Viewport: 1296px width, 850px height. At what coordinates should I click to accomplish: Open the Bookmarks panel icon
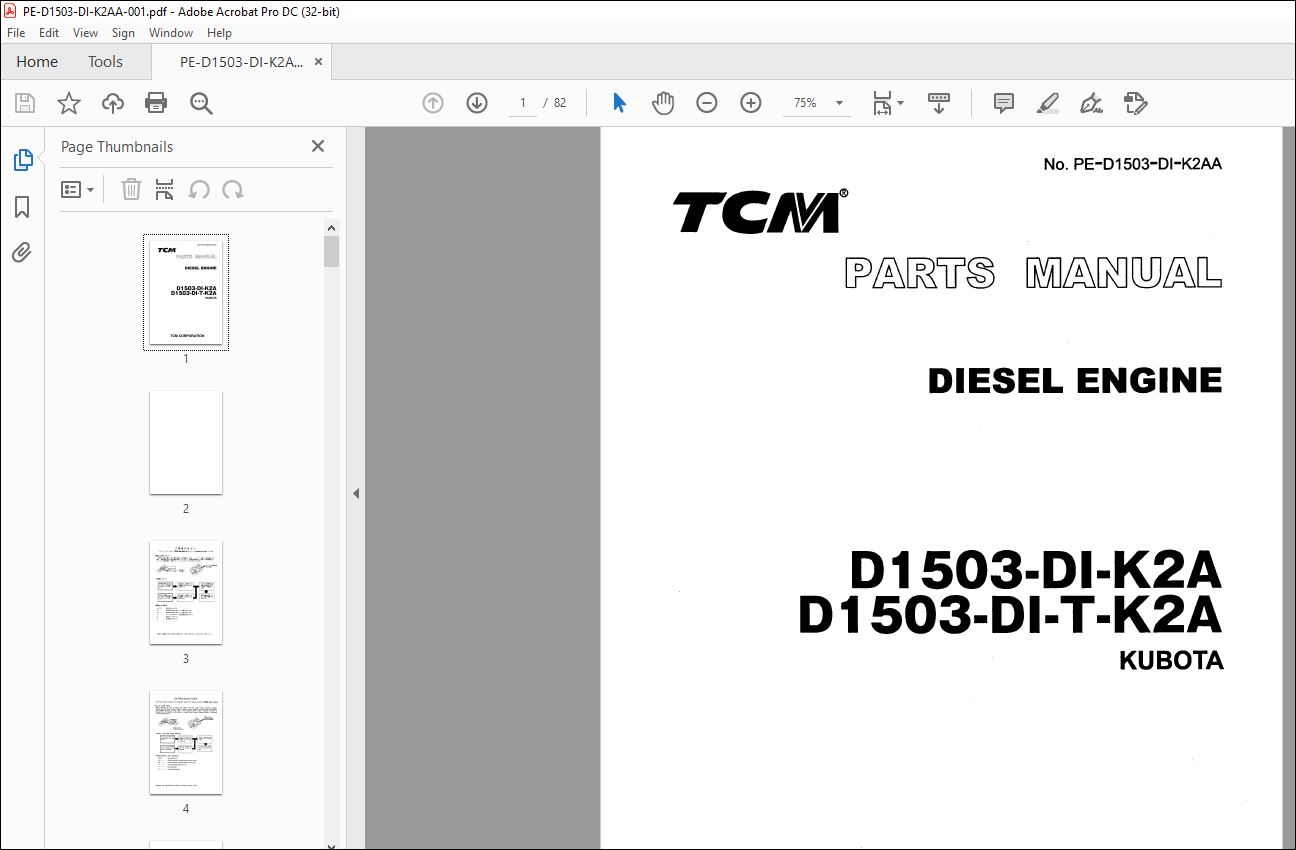22,207
